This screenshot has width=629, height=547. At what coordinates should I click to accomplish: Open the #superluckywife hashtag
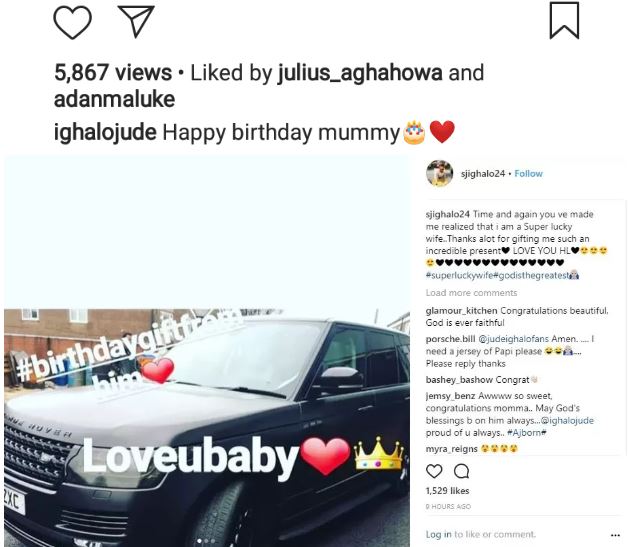[459, 276]
